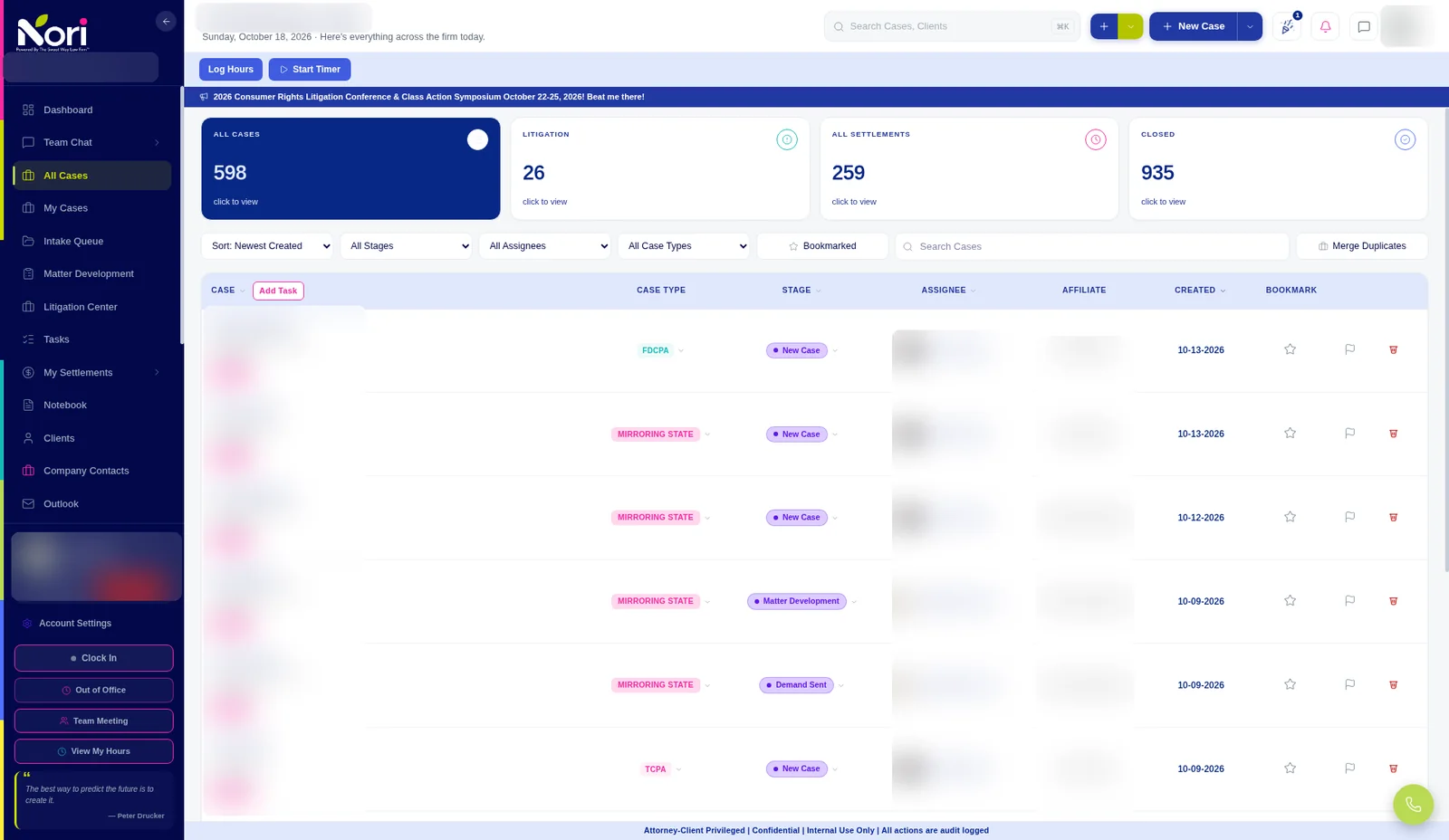This screenshot has height=840, width=1449.
Task: Change the Matter Development stage pill
Action: [x=797, y=601]
